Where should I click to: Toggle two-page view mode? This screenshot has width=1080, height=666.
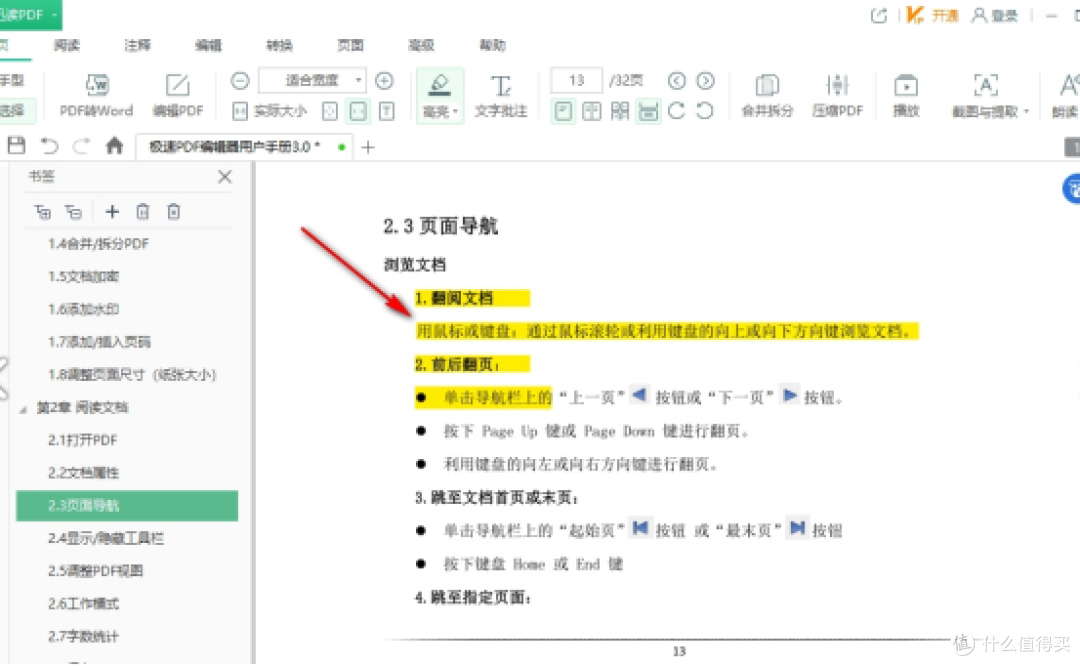click(x=592, y=111)
